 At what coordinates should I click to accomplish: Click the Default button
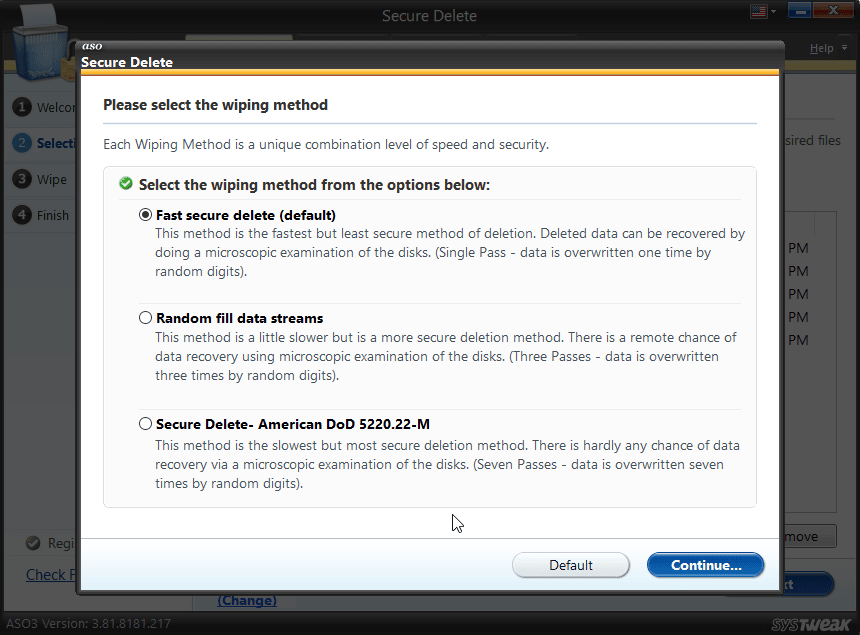[x=571, y=564]
